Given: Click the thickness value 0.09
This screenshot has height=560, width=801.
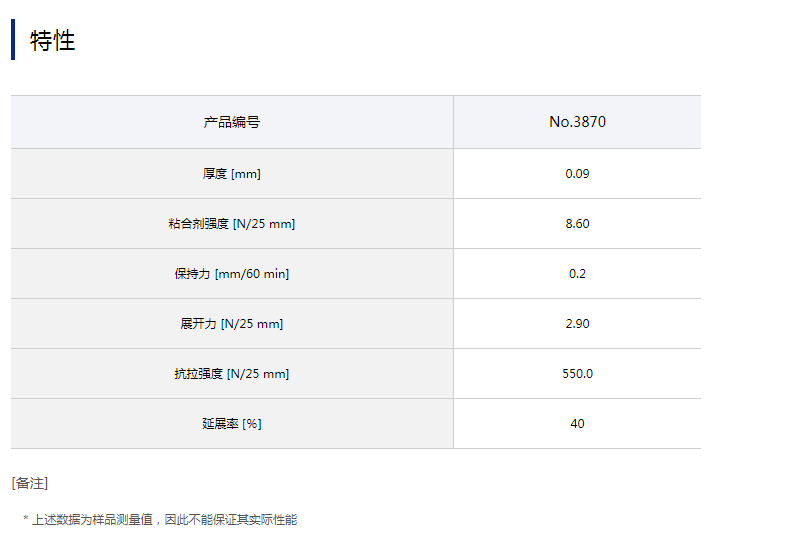Looking at the screenshot, I should (577, 174).
